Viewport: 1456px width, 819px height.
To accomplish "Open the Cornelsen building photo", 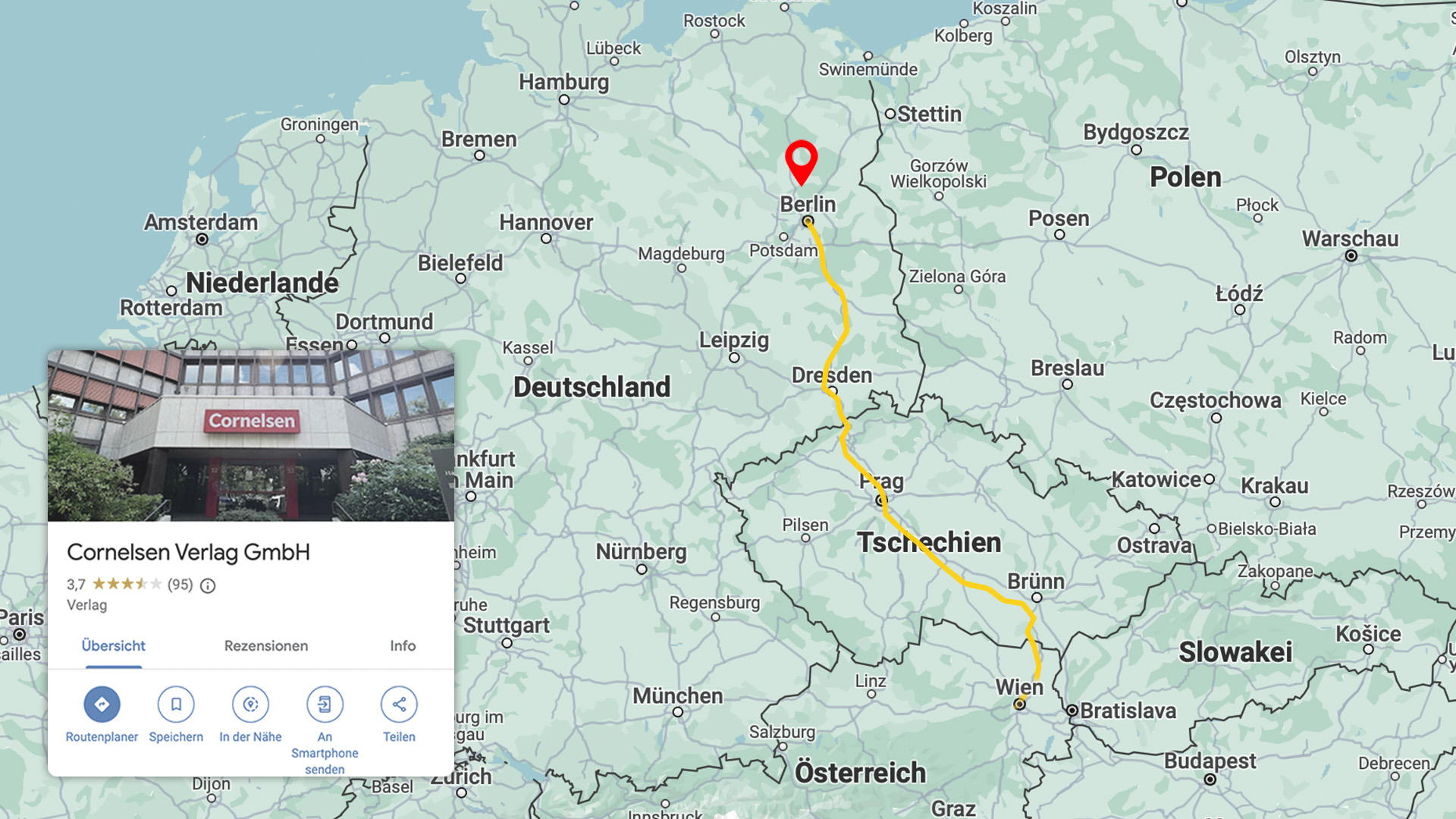I will 251,436.
